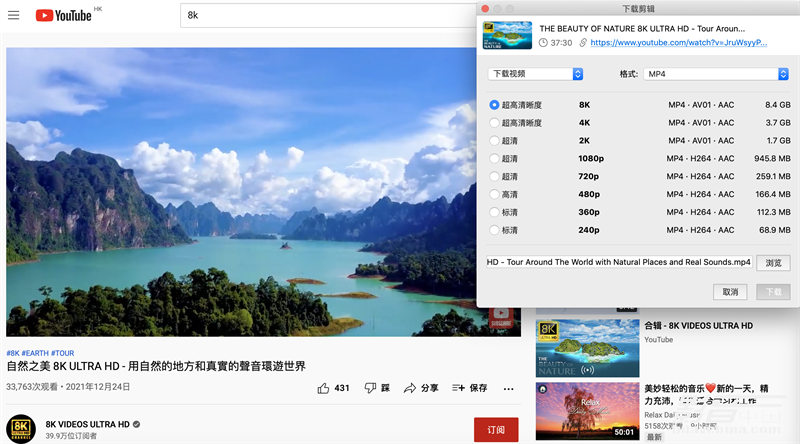Click the 39.9万位订阅者 subscriber count

tap(71, 436)
